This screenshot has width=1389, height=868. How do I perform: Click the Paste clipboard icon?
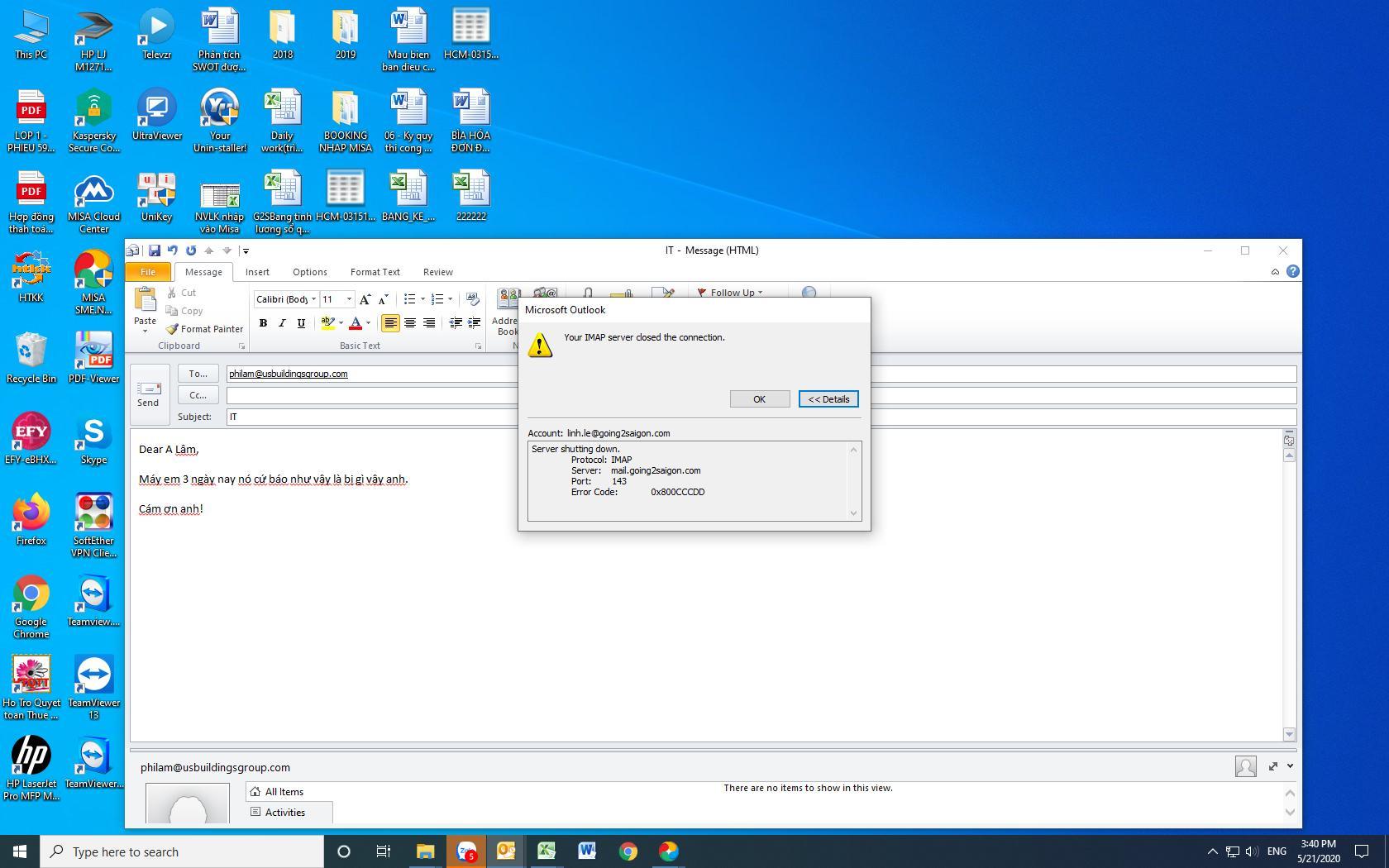coord(146,300)
